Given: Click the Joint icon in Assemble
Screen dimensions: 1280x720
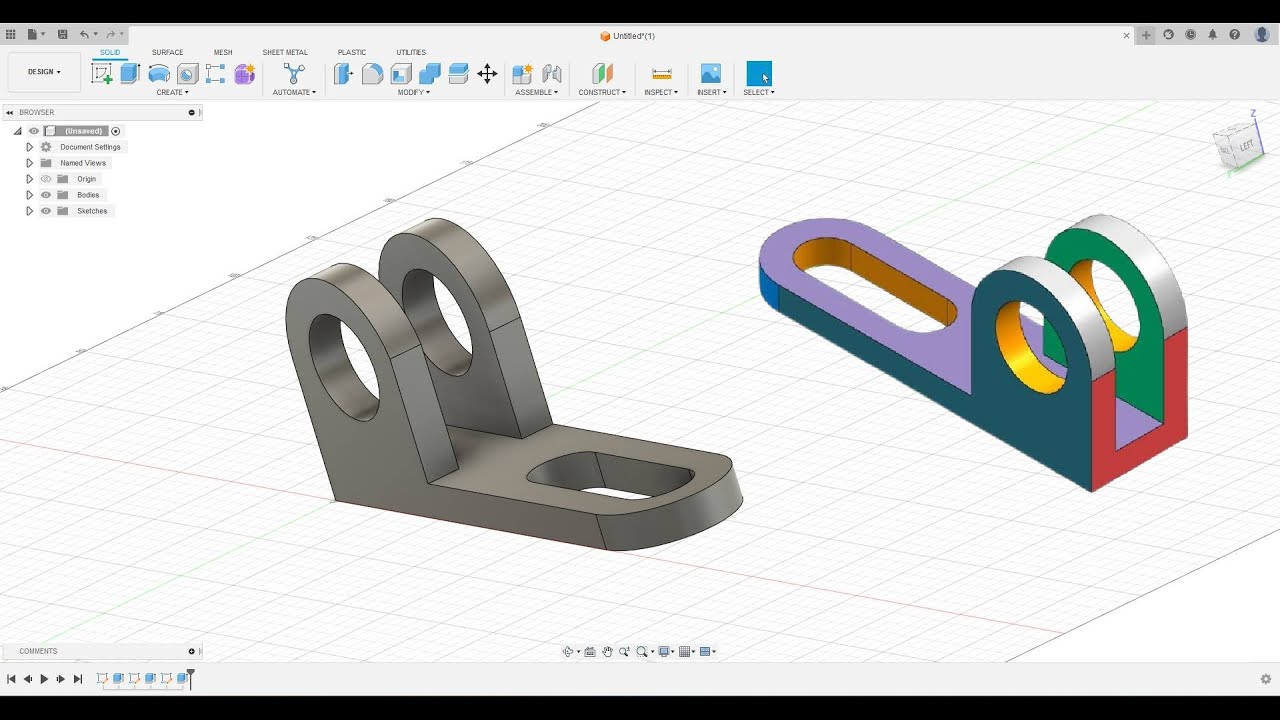Looking at the screenshot, I should click(x=551, y=74).
